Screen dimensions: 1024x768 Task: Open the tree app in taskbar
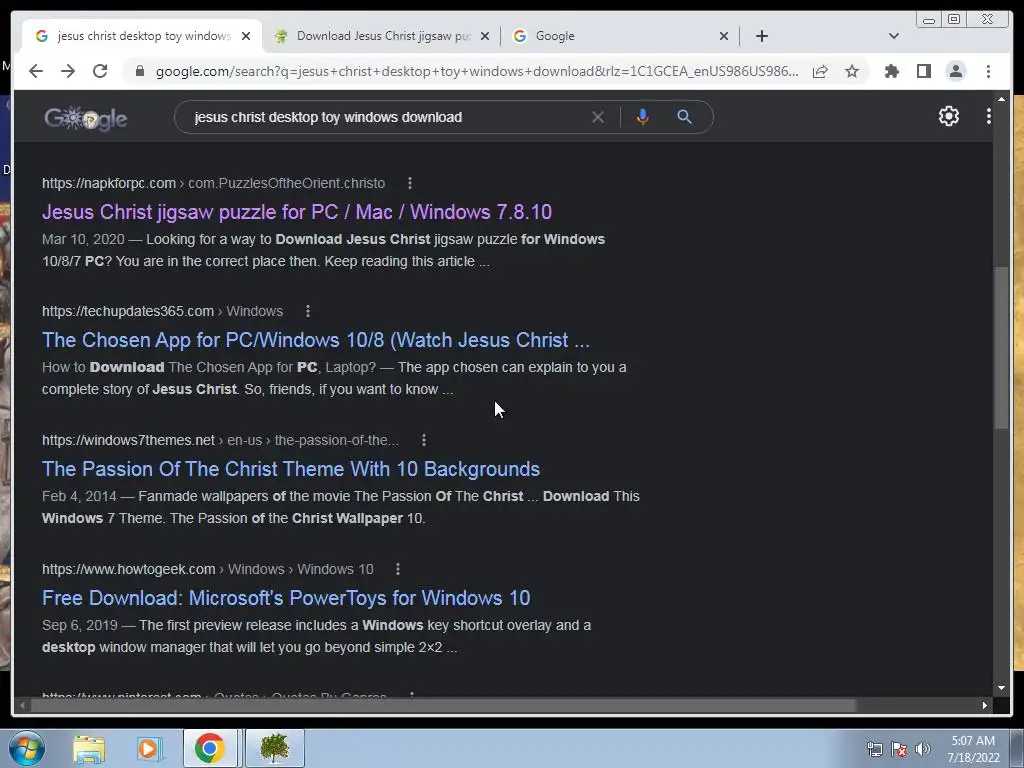[275, 748]
